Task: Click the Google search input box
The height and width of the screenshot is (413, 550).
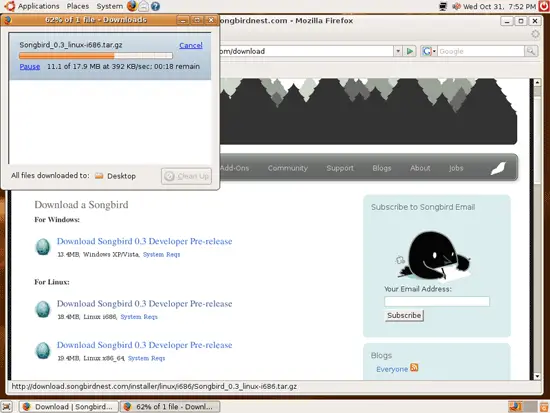Action: point(481,51)
